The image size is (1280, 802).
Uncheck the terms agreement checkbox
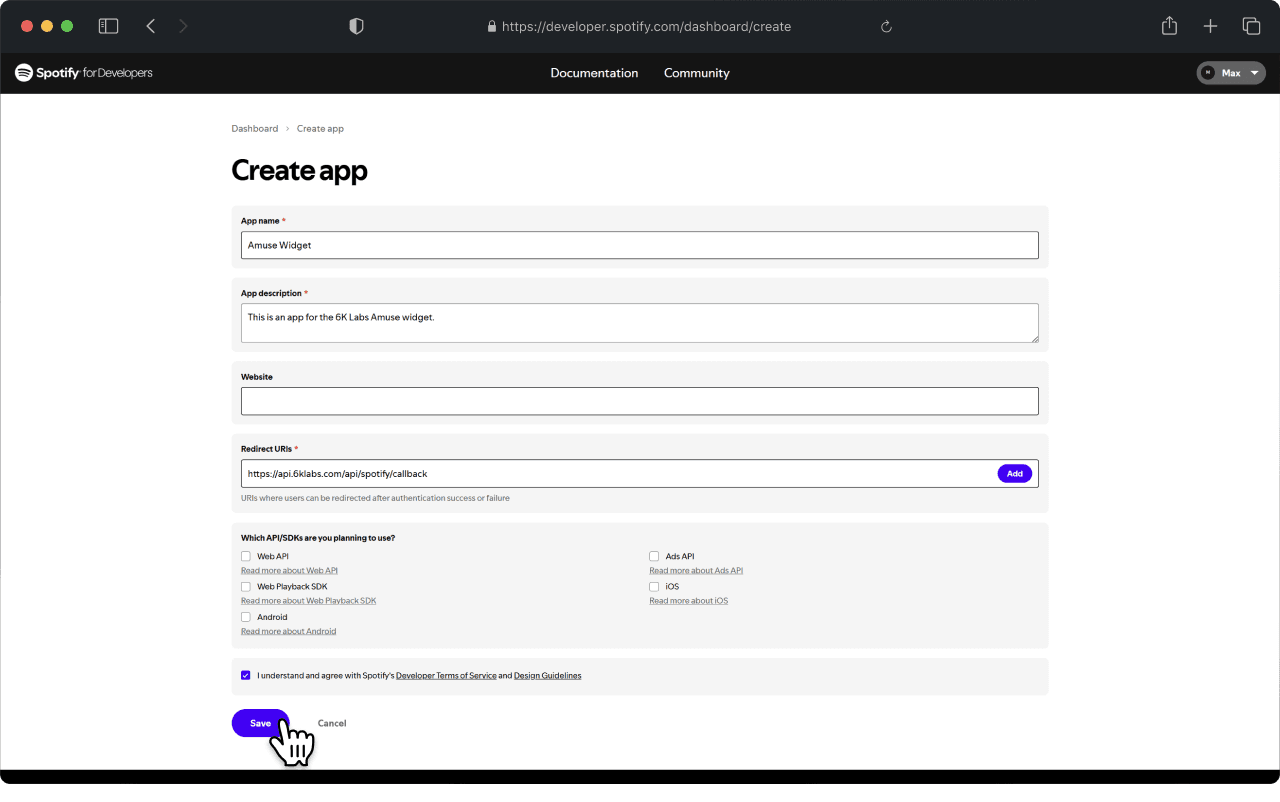(246, 675)
